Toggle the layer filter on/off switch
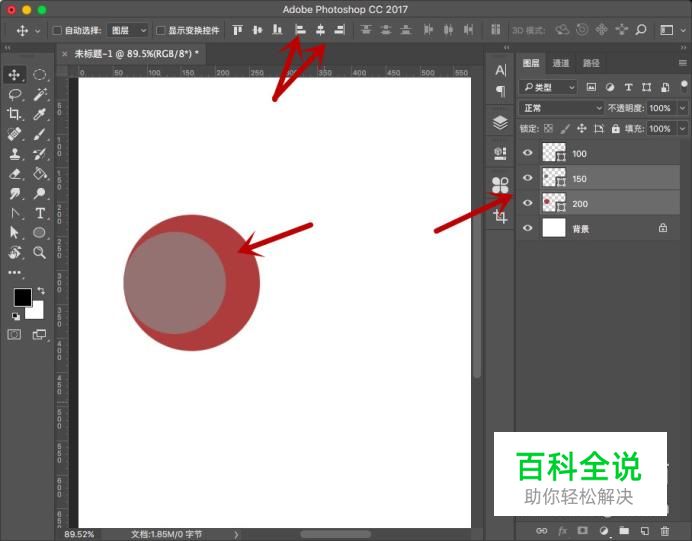The height and width of the screenshot is (541, 692). point(684,84)
